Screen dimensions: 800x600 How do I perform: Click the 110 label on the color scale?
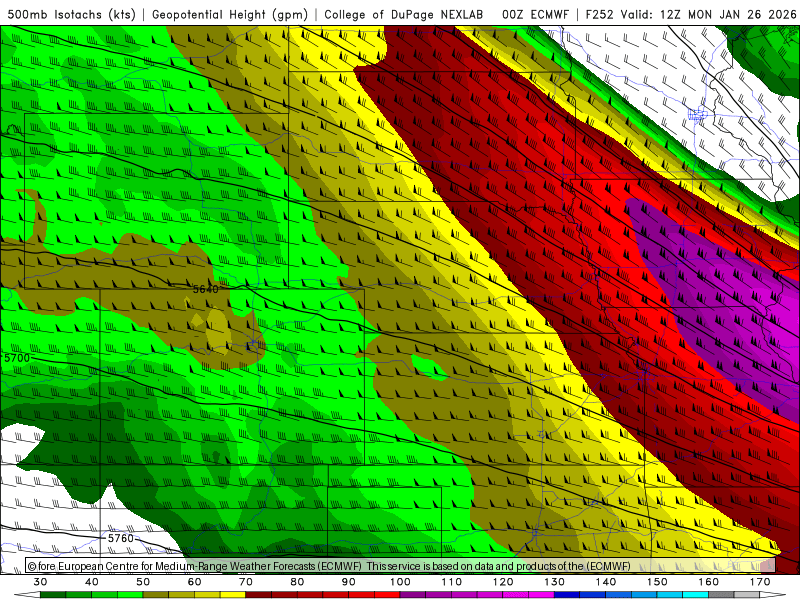pyautogui.click(x=452, y=582)
